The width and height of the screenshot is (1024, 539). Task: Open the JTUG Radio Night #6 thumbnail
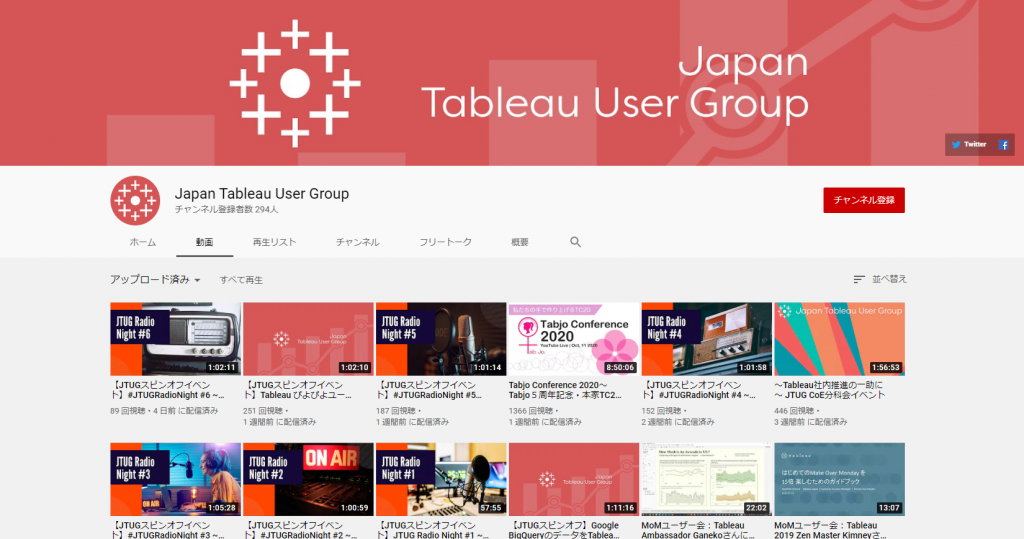[176, 338]
